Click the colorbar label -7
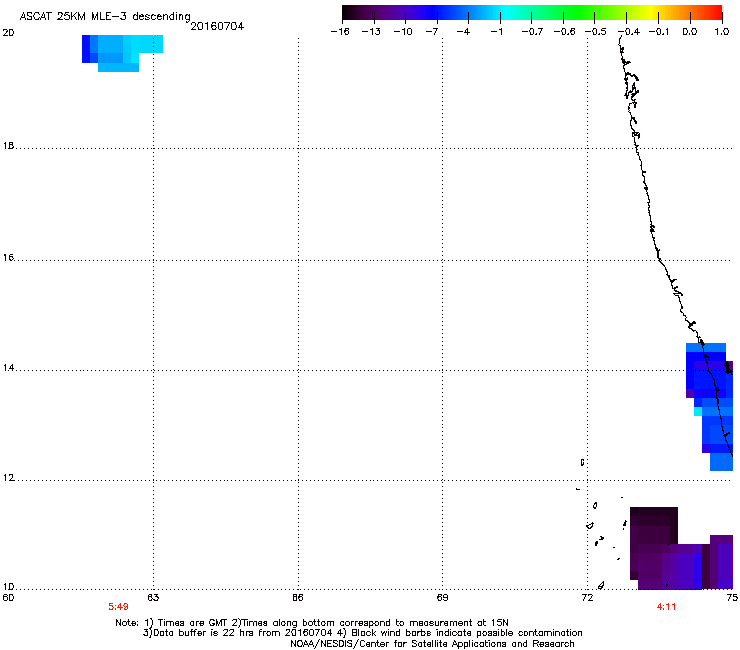 tap(432, 32)
